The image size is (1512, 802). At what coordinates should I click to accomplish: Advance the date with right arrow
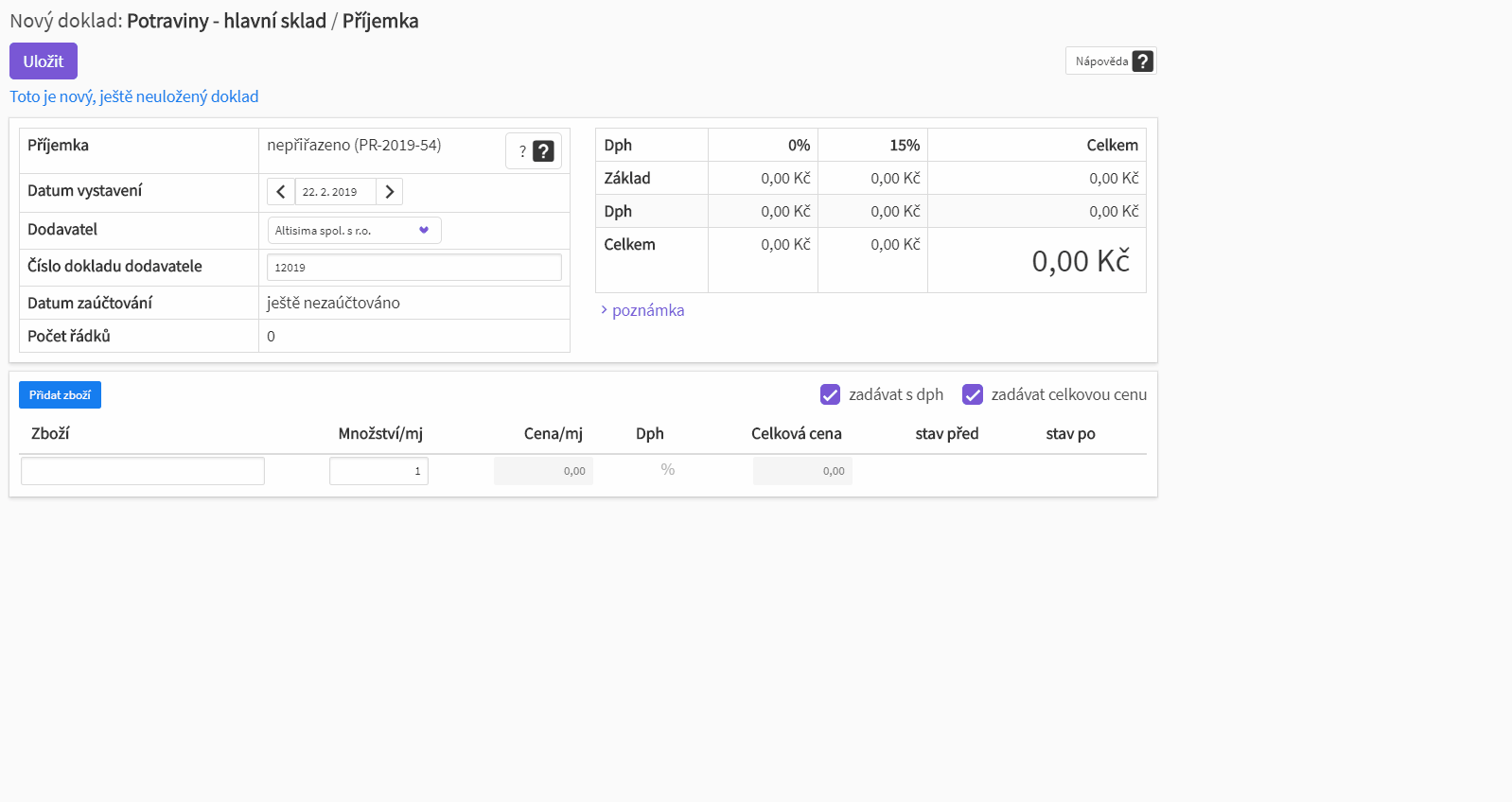coord(389,192)
